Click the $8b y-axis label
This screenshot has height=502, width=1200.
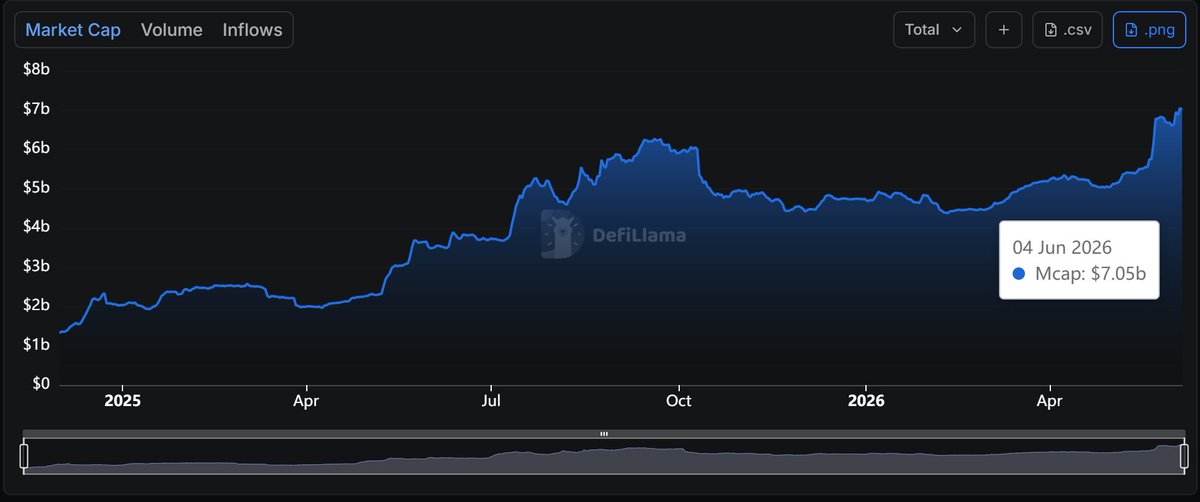pyautogui.click(x=37, y=69)
